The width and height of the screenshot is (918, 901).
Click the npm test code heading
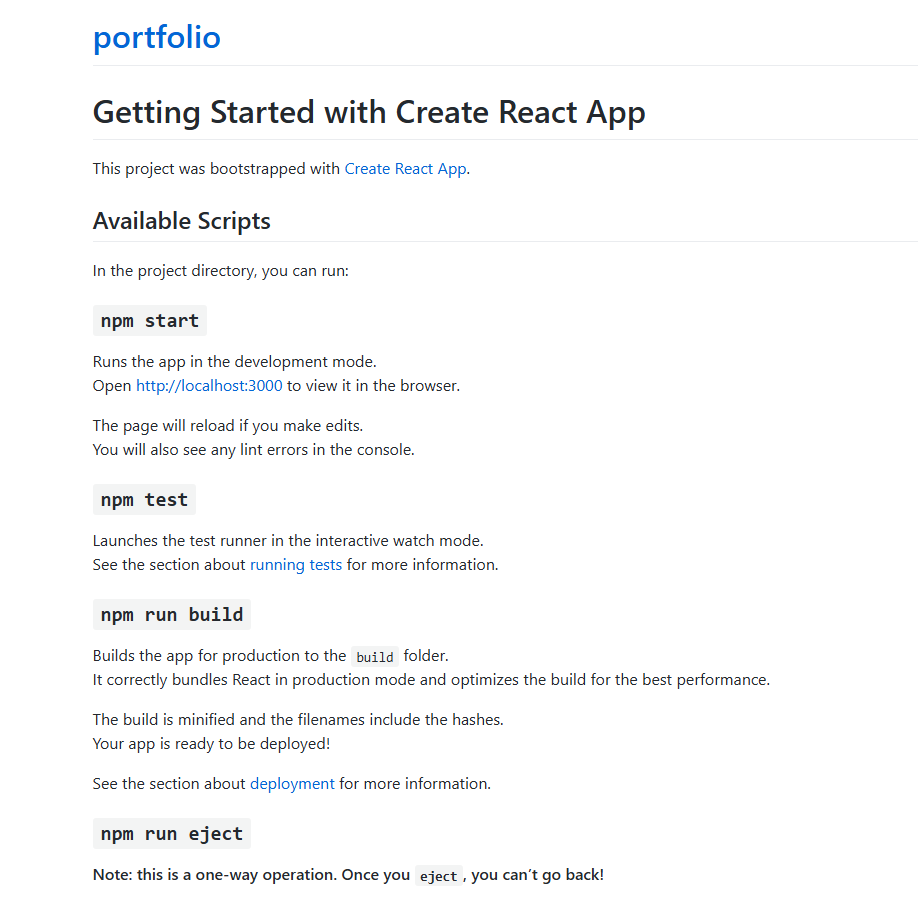click(x=144, y=500)
